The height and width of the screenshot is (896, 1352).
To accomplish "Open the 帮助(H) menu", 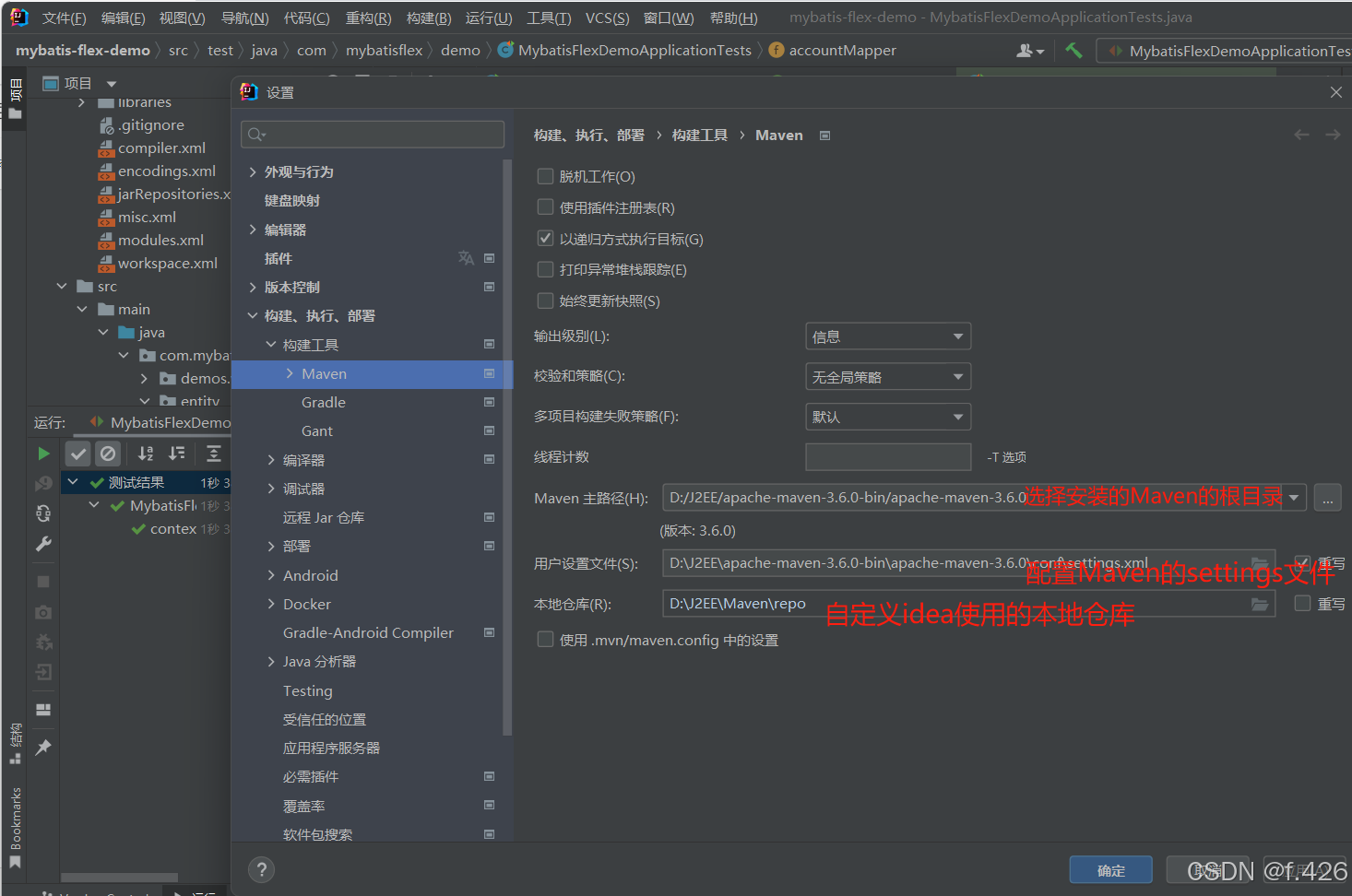I will [733, 18].
